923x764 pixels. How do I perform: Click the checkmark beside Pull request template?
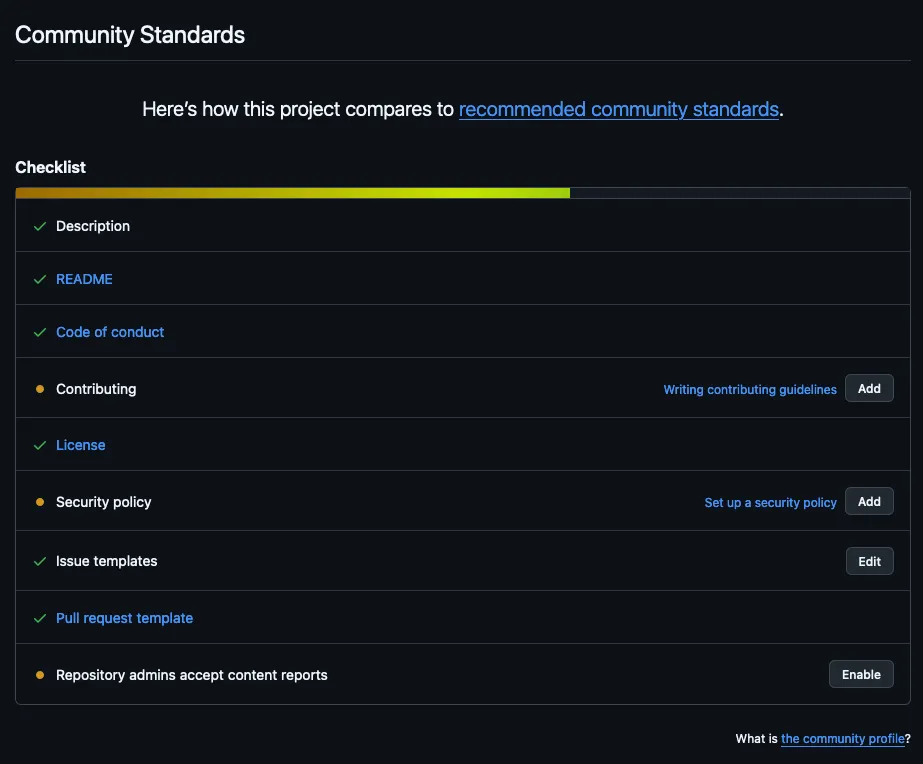40,618
